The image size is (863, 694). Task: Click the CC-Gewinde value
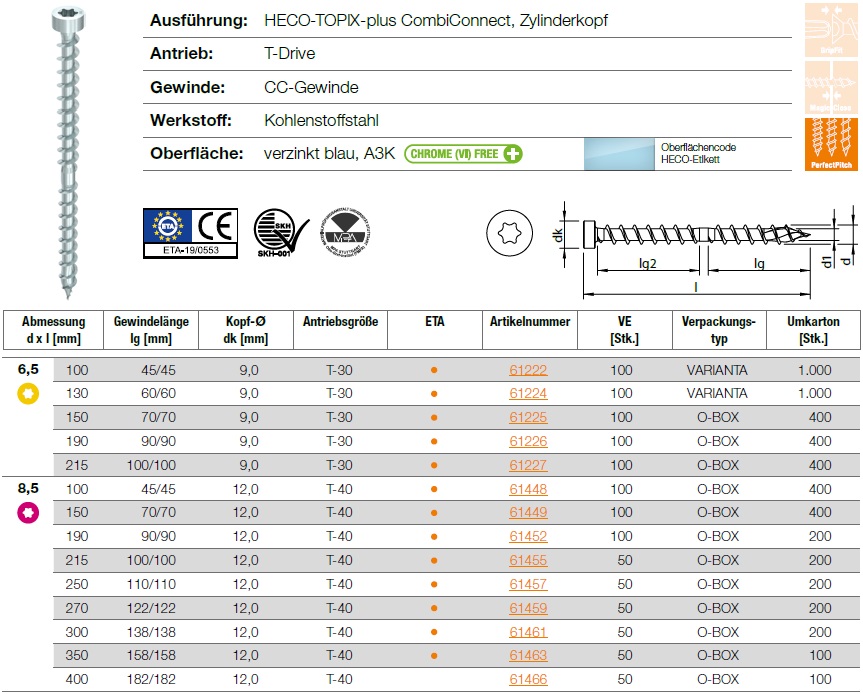(x=311, y=87)
